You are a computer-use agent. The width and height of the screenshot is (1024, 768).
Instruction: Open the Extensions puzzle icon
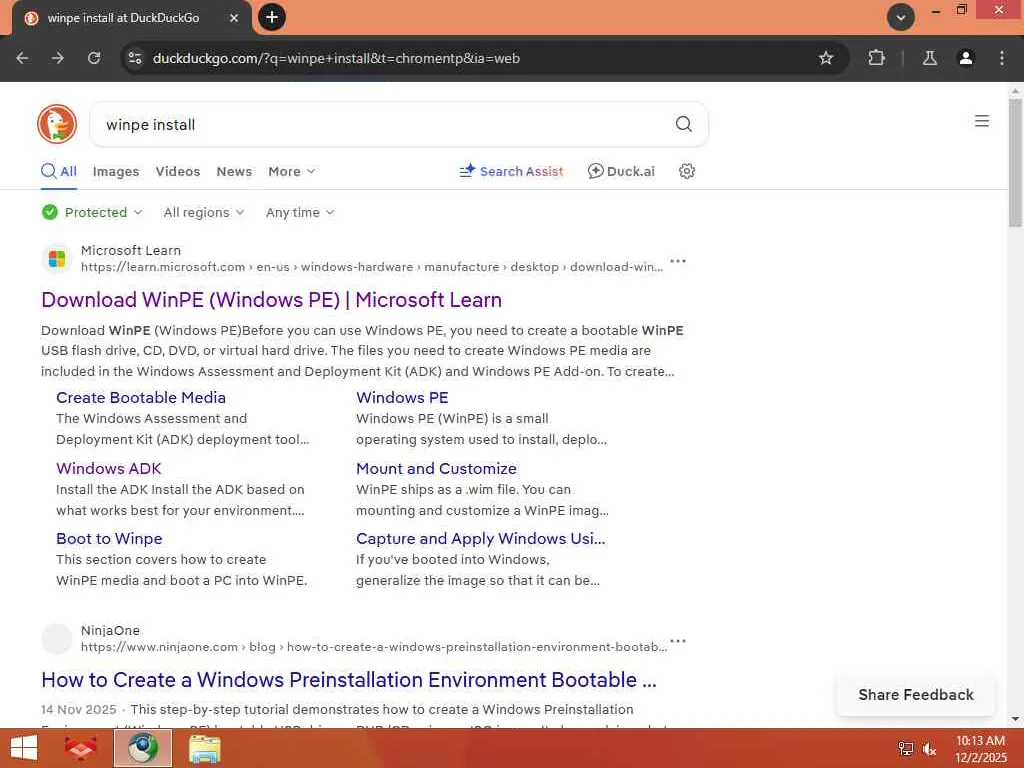point(876,58)
